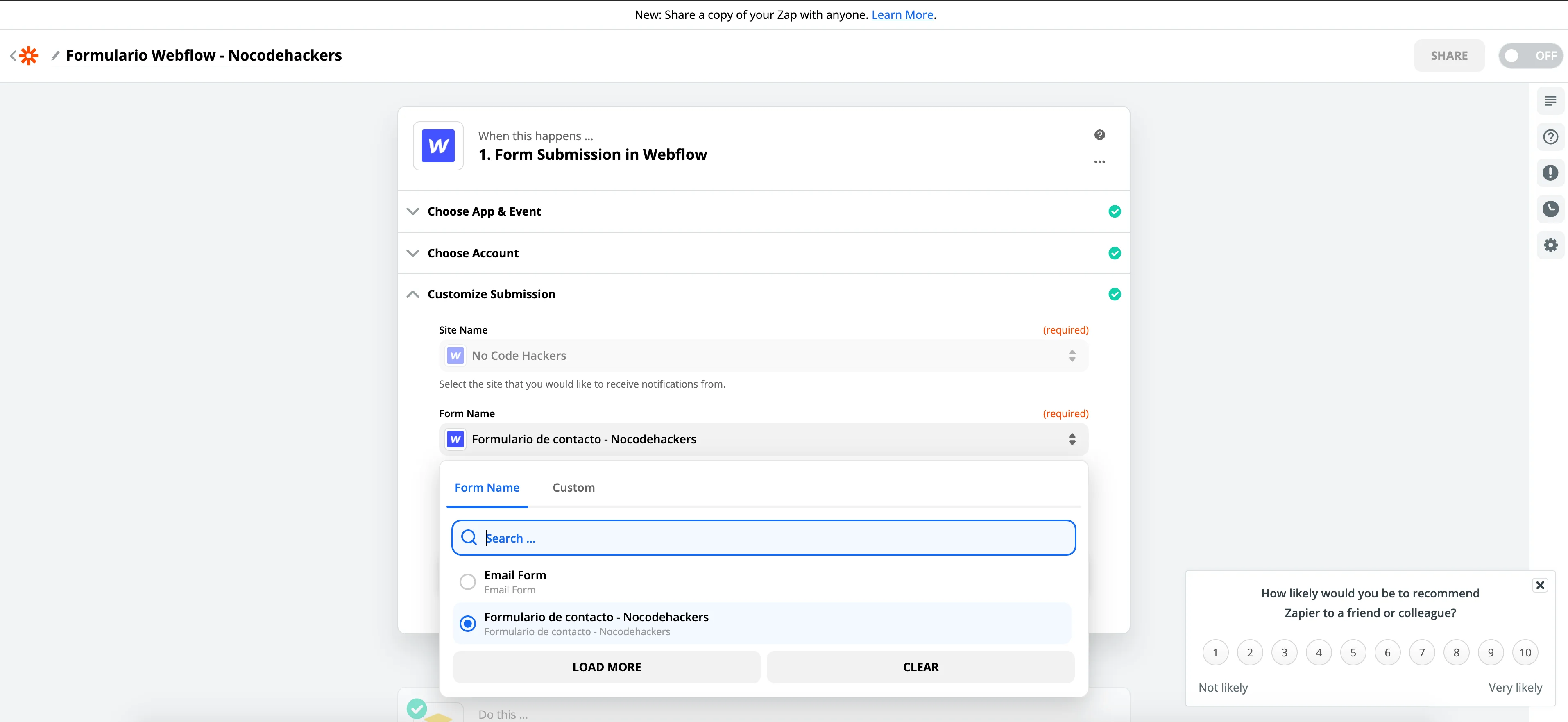The width and height of the screenshot is (1568, 722).
Task: Click the LOAD MORE button
Action: point(606,667)
